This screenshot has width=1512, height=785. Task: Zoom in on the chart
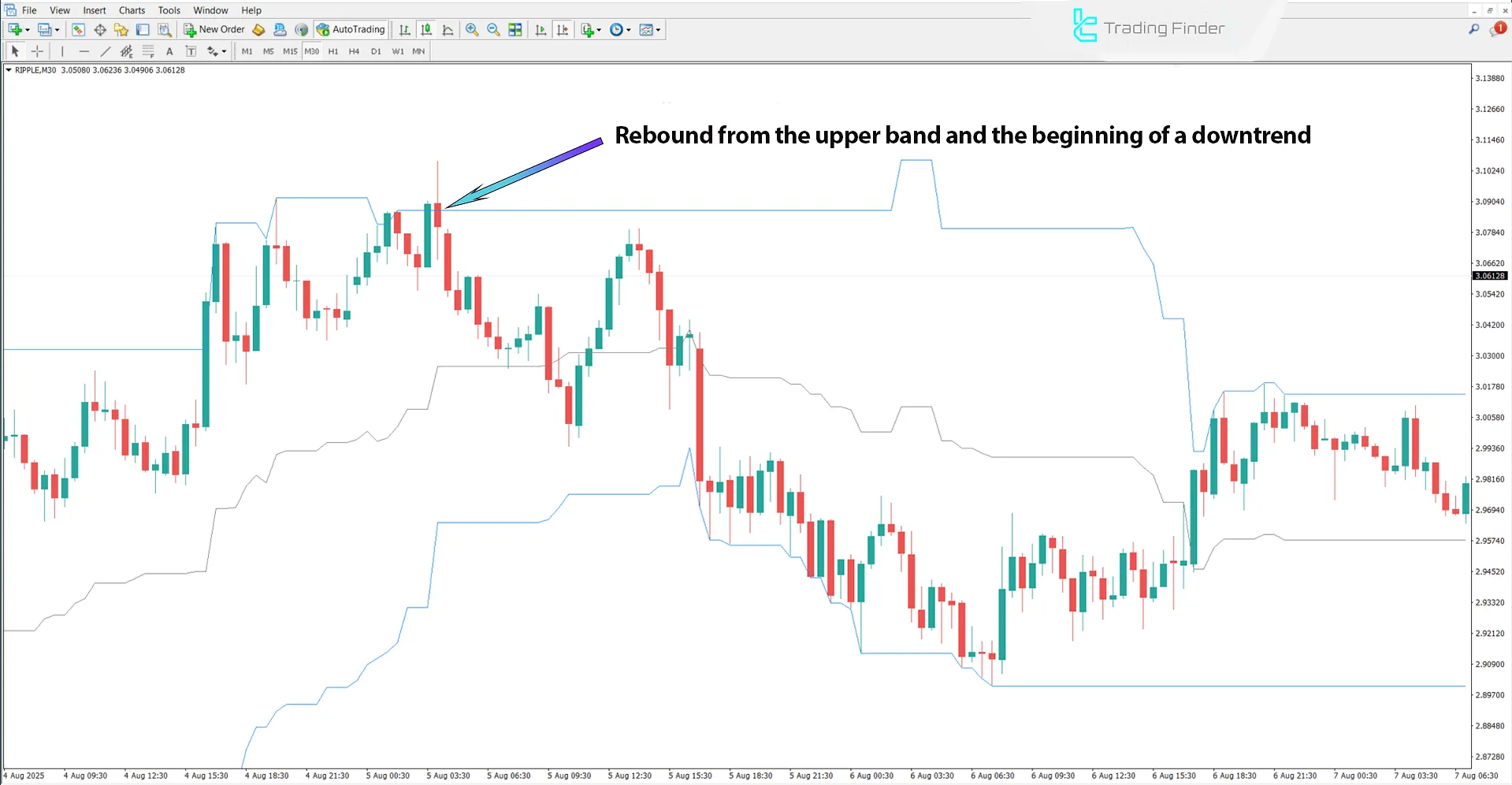pos(472,29)
